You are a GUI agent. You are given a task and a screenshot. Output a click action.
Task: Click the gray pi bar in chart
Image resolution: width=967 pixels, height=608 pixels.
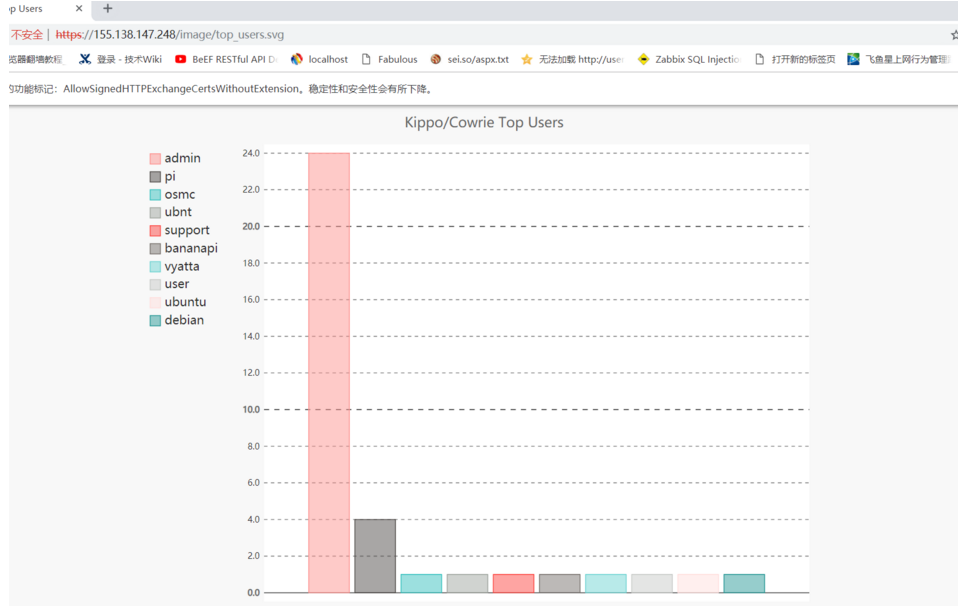tap(375, 556)
